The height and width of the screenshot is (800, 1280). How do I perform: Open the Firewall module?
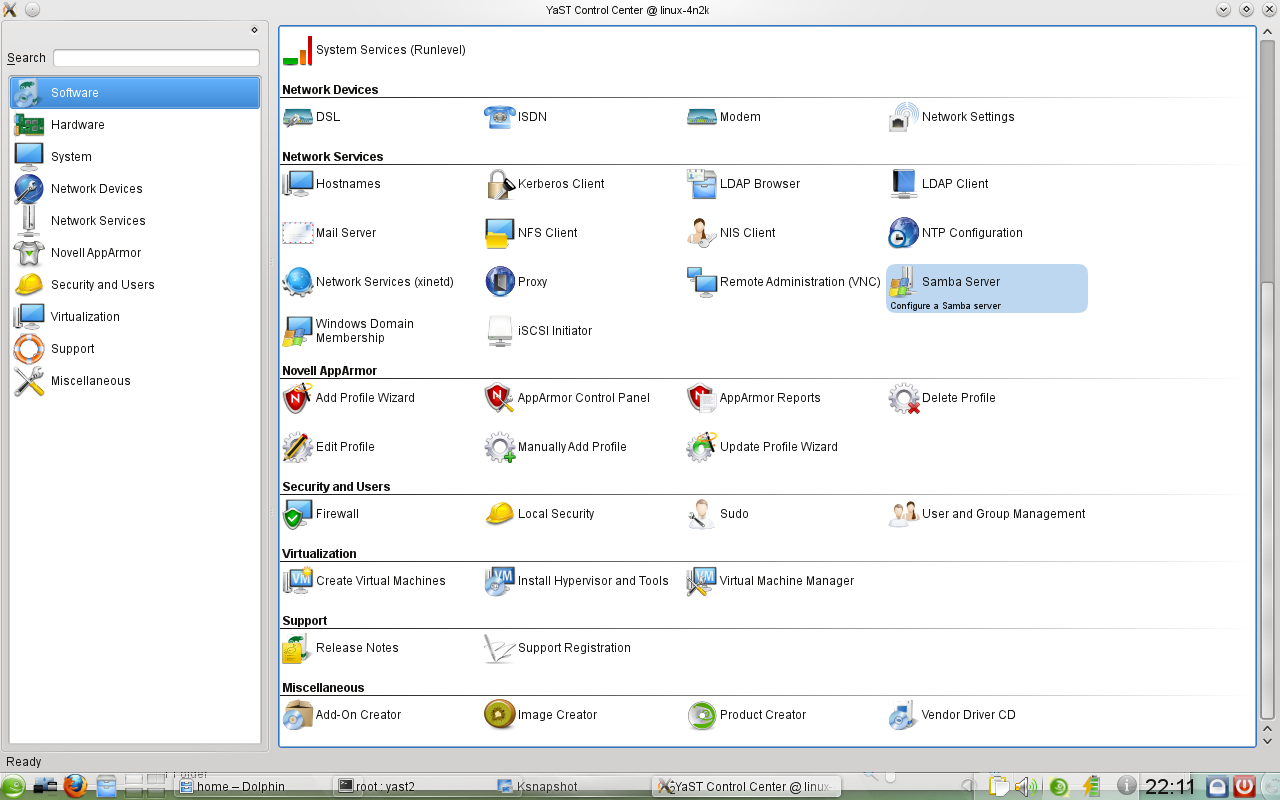(320, 514)
